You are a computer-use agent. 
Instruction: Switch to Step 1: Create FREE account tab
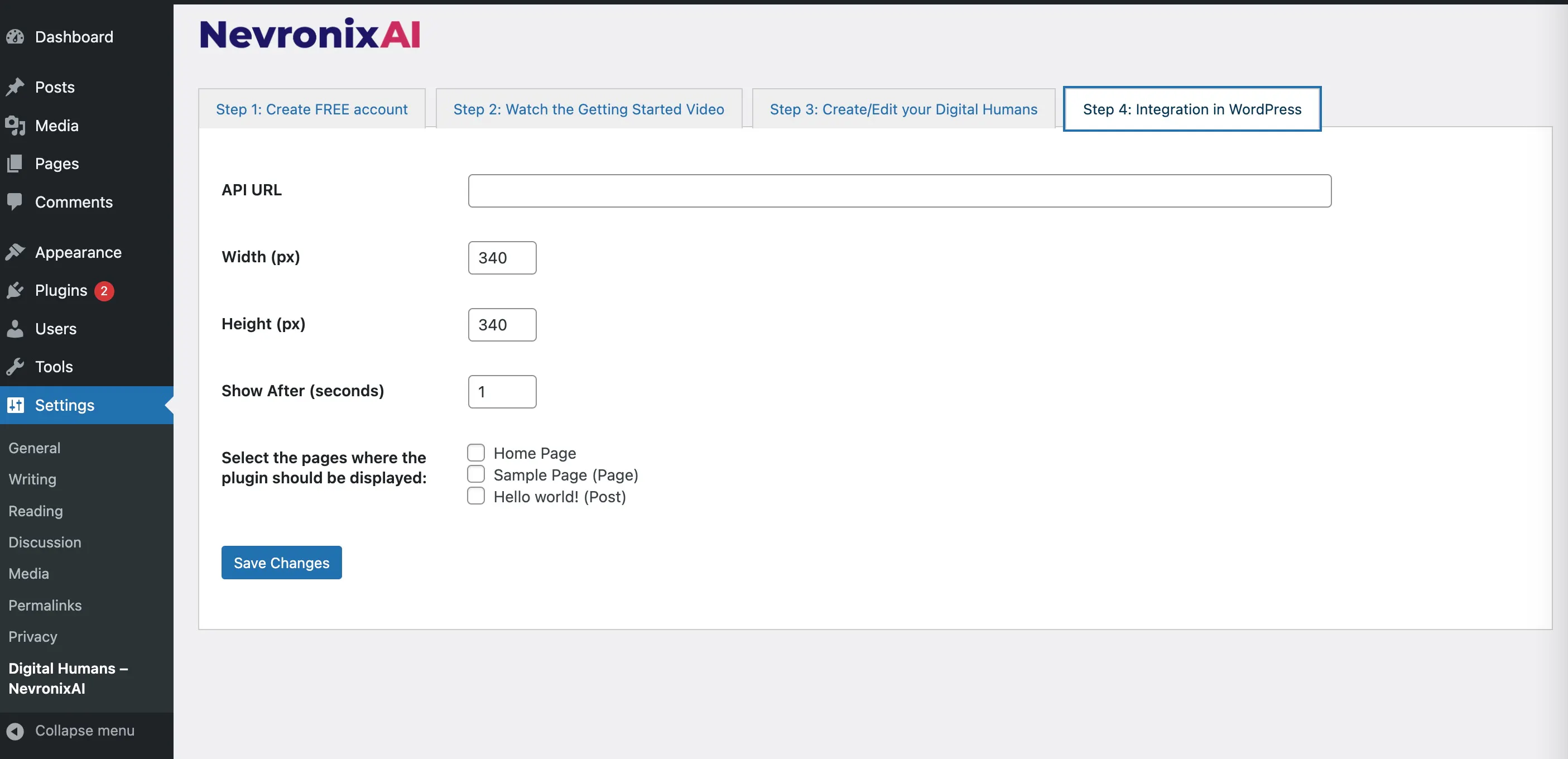click(312, 109)
